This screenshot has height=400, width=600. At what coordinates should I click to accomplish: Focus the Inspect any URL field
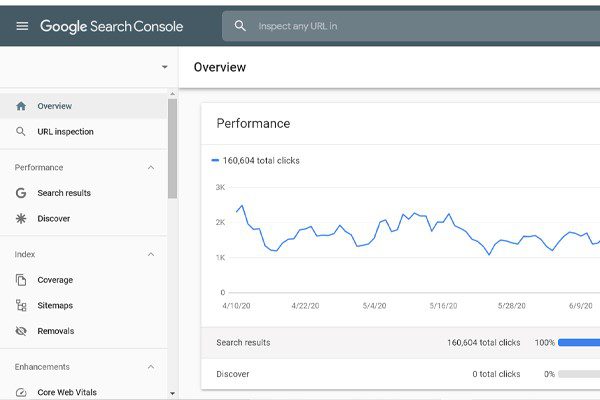[x=411, y=26]
